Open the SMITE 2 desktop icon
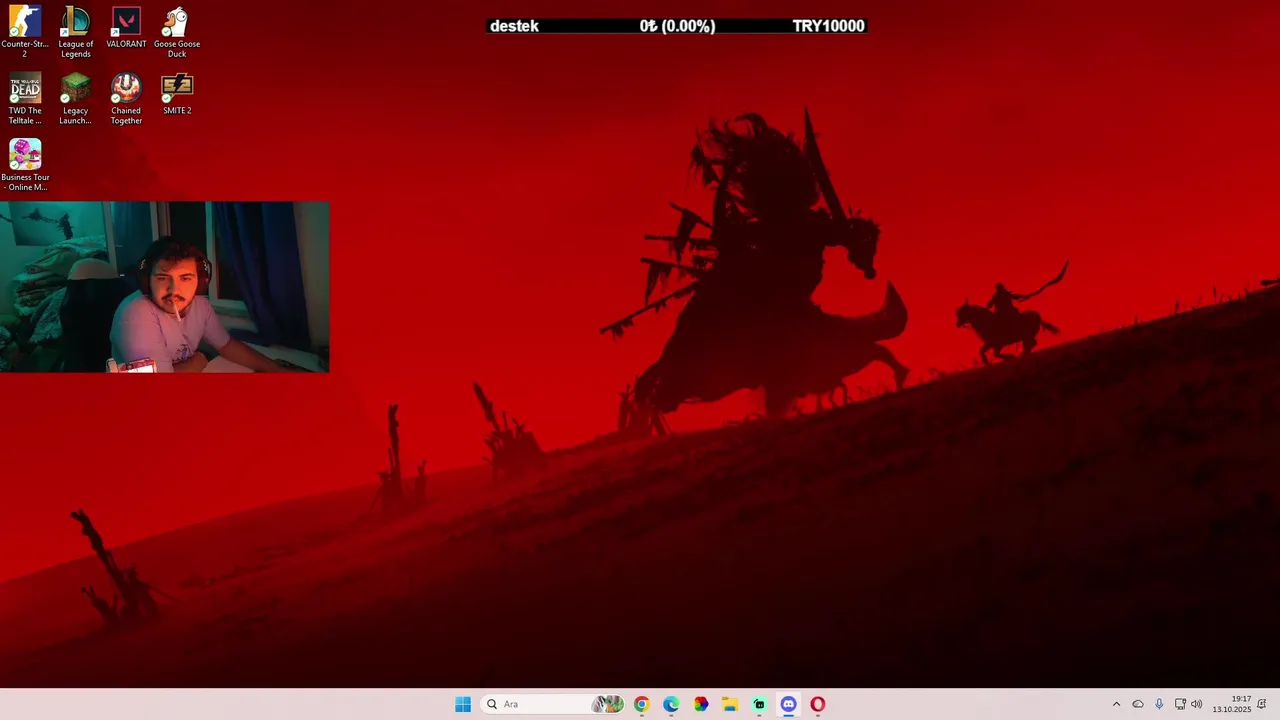The width and height of the screenshot is (1280, 720). [177, 94]
